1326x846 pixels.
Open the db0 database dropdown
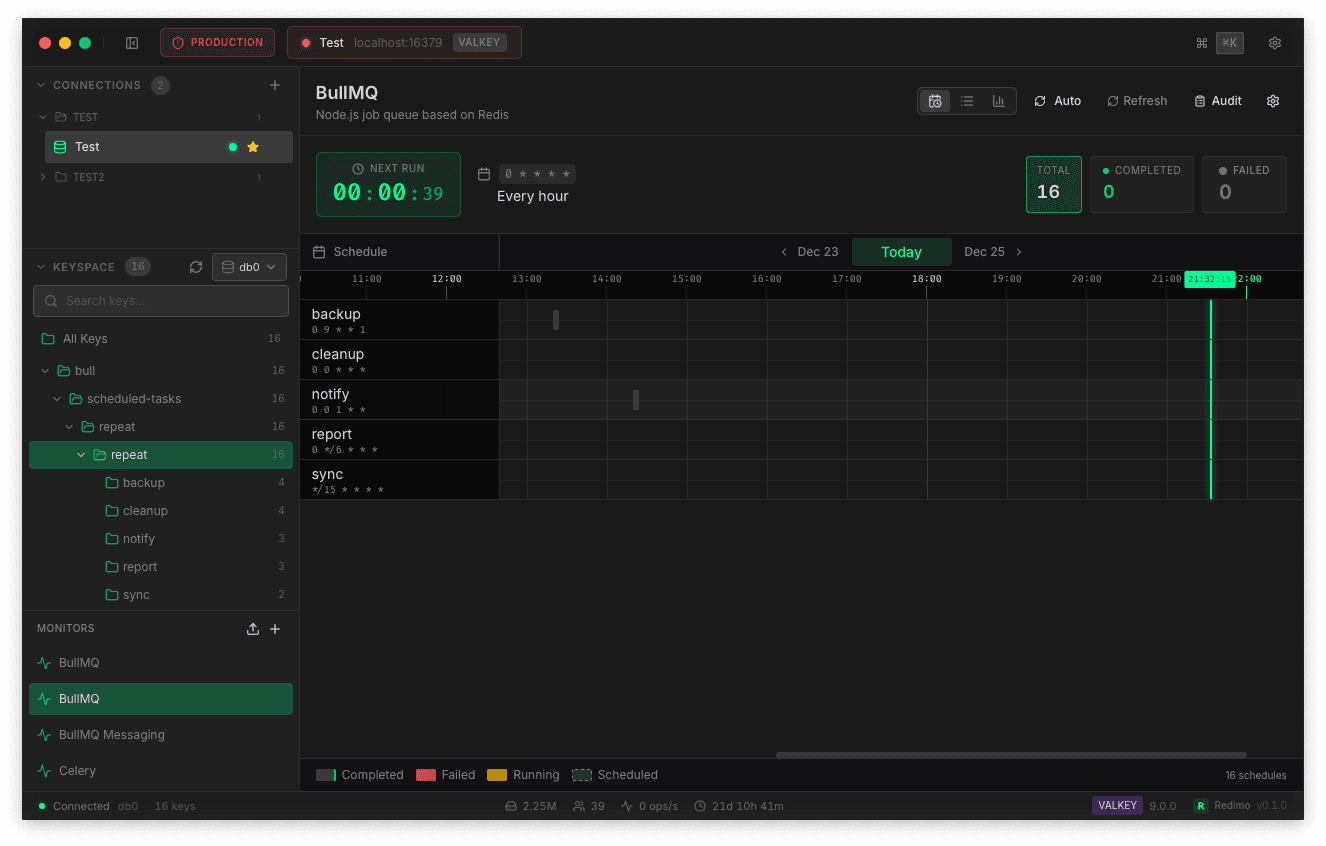pos(249,266)
